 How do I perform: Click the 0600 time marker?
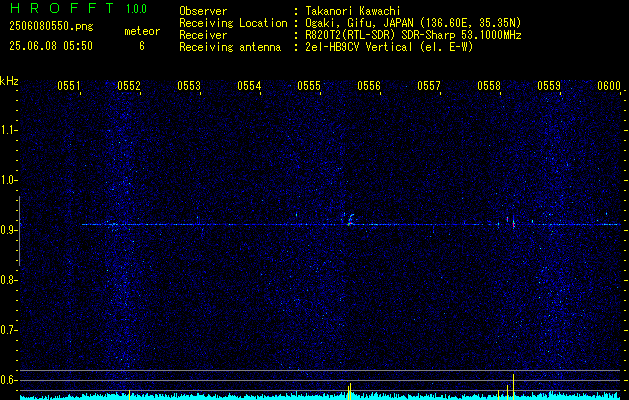[x=609, y=86]
